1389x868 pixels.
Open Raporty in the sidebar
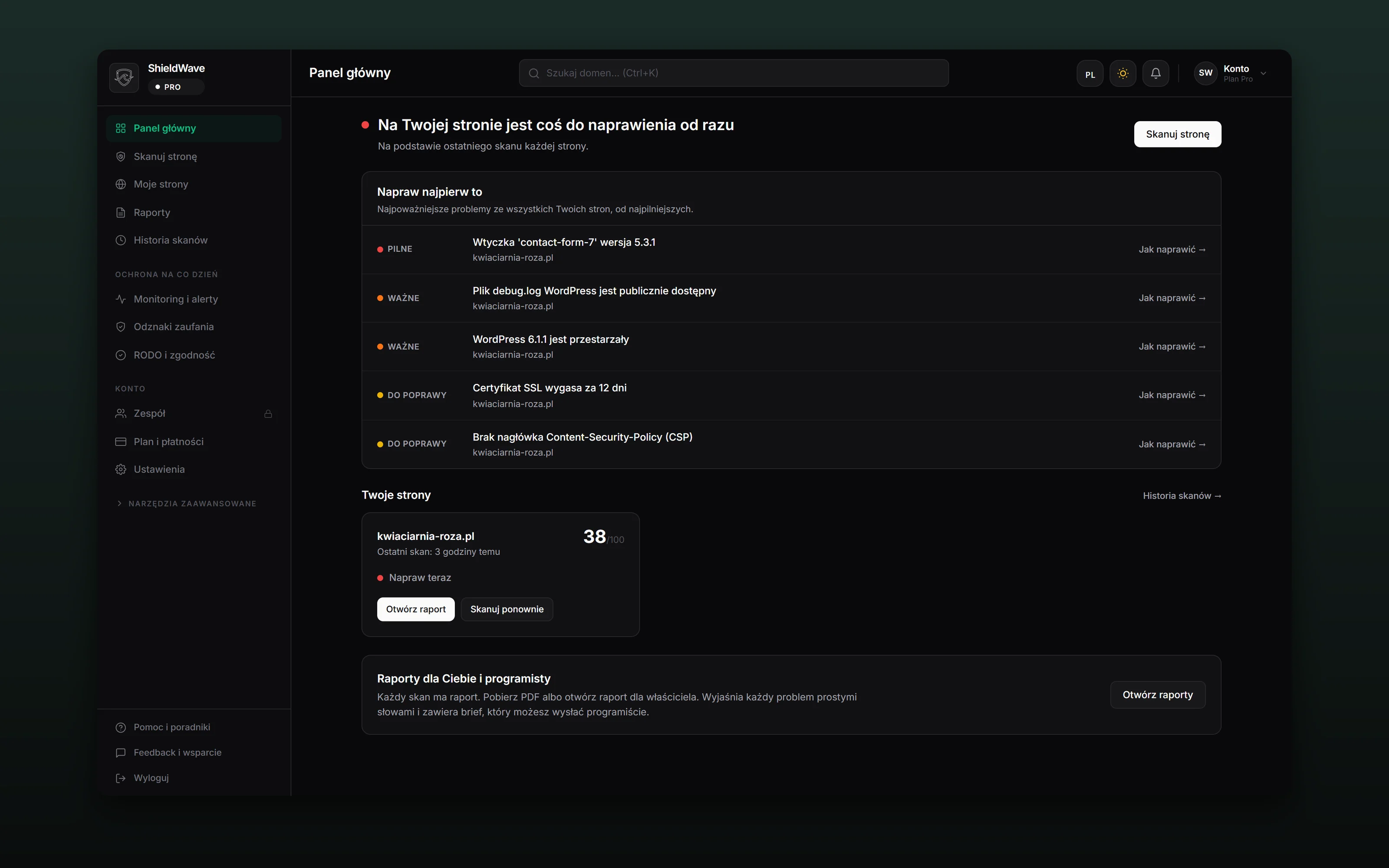click(194, 212)
